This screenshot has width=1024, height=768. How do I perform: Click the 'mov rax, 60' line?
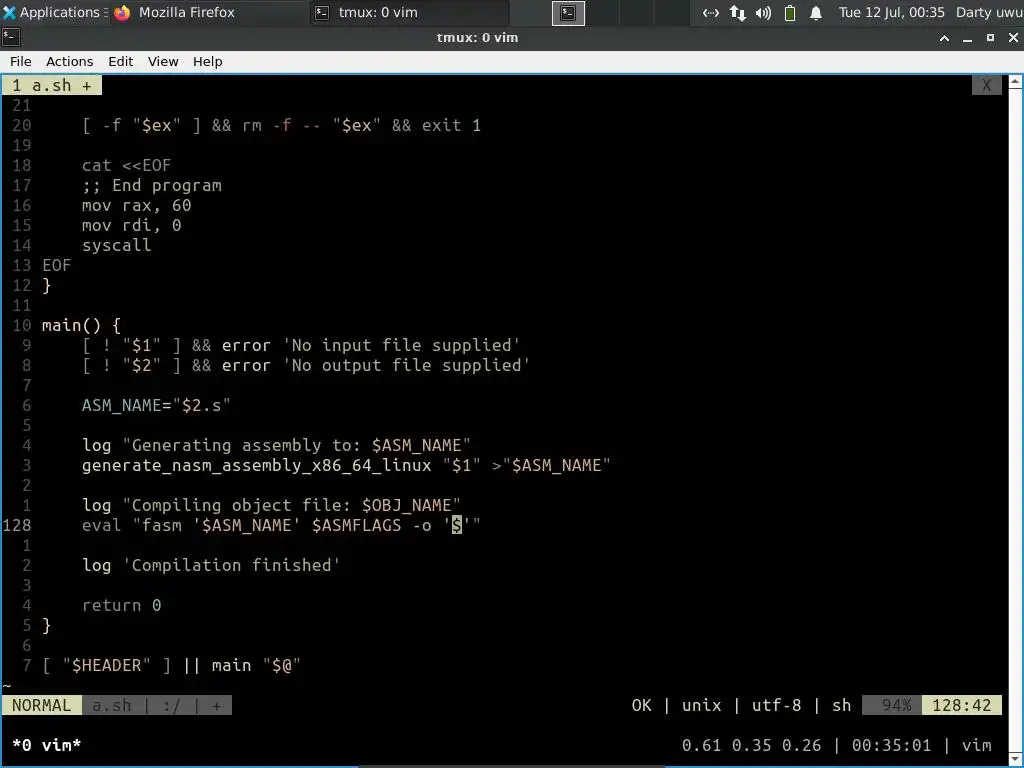click(x=136, y=205)
